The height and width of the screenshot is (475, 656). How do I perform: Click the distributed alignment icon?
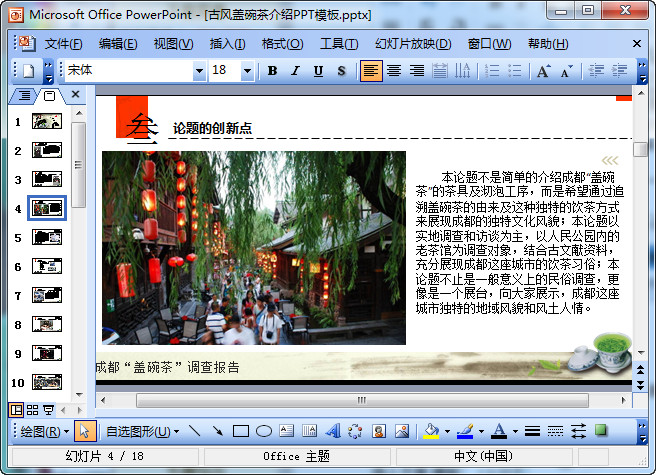coord(439,71)
